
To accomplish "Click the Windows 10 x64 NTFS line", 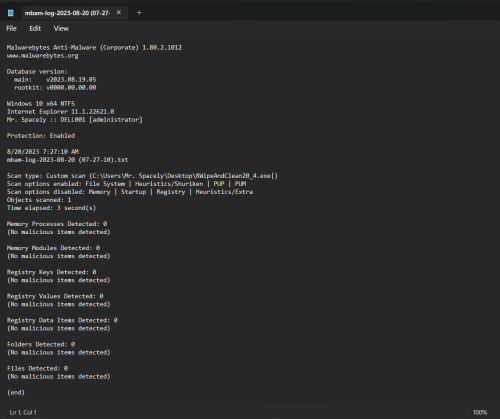I will (x=41, y=104).
